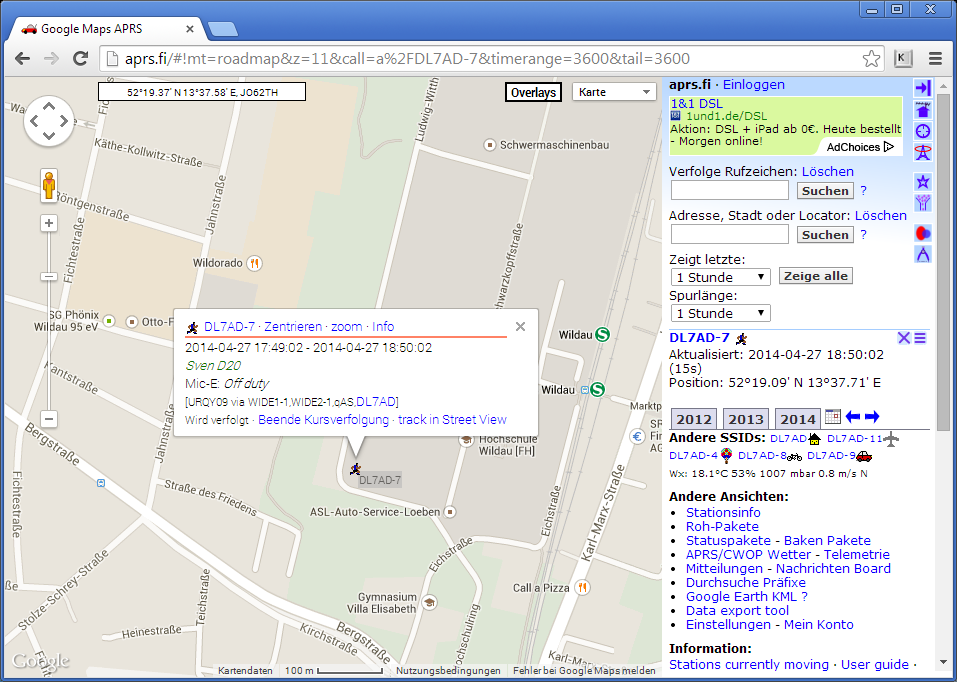Click the Zeige alle button

(815, 276)
